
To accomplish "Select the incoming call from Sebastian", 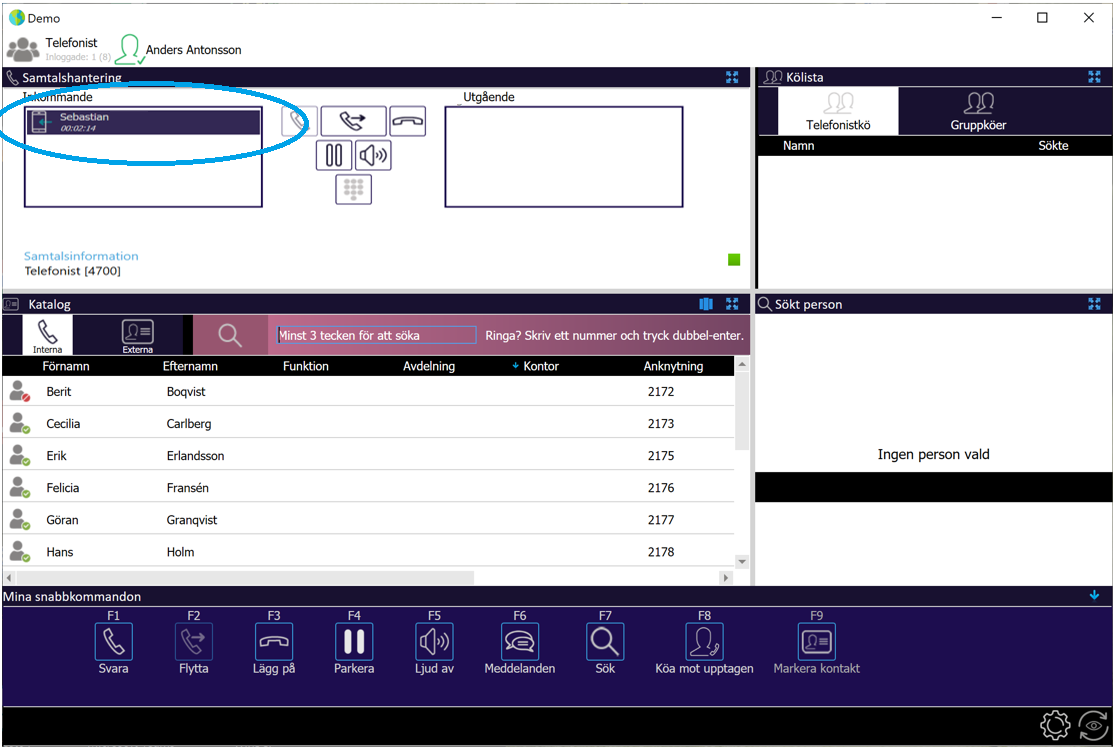I will [144, 122].
